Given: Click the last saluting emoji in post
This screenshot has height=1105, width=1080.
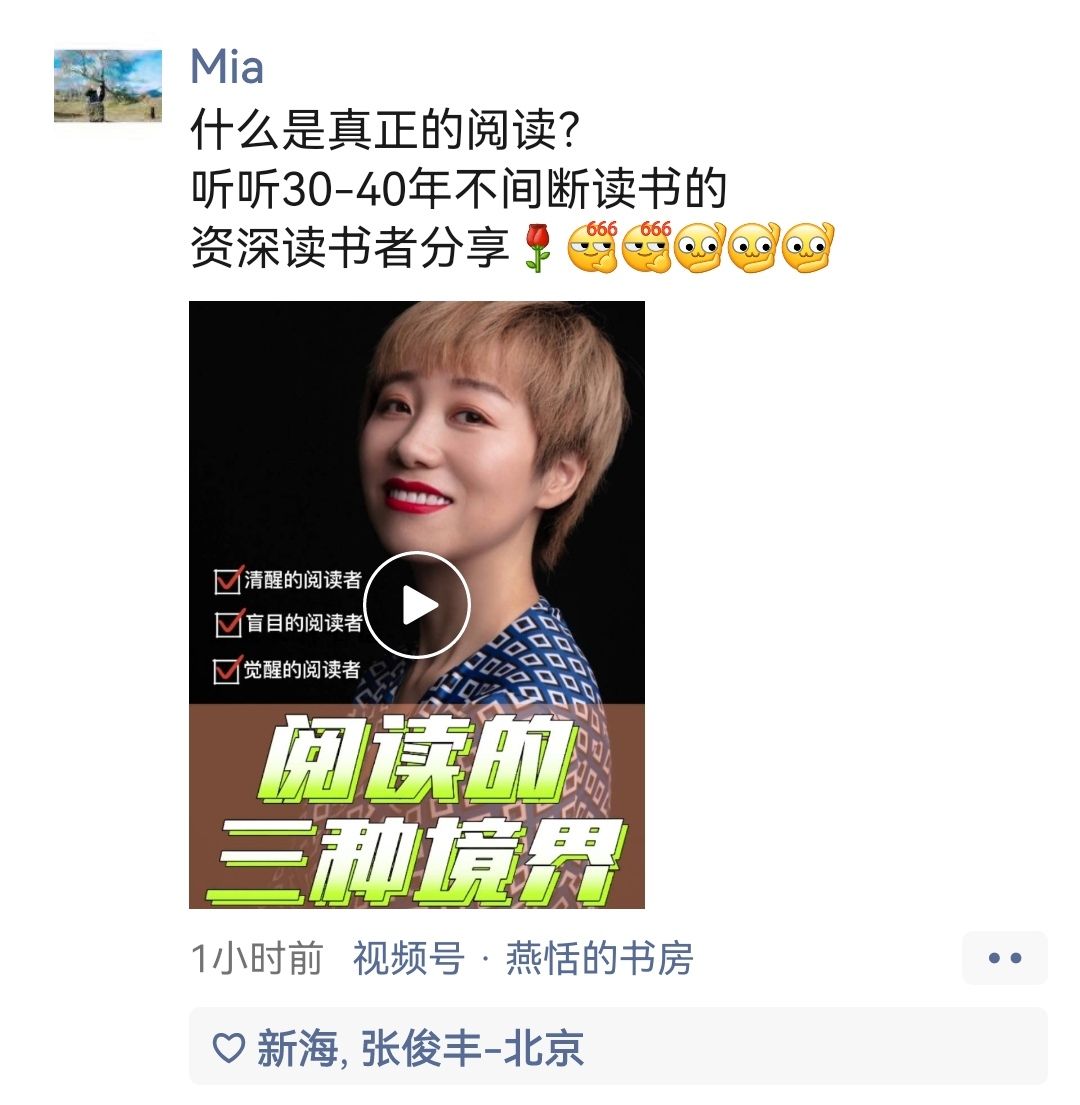Looking at the screenshot, I should click(808, 247).
